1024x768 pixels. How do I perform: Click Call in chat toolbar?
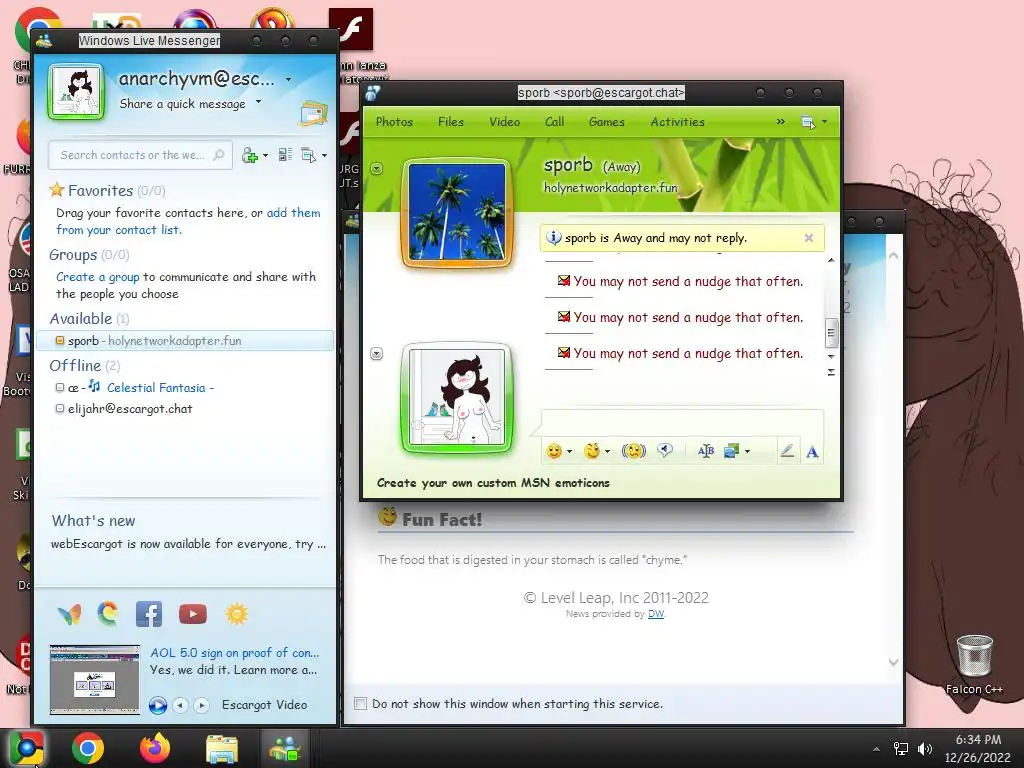pyautogui.click(x=554, y=122)
